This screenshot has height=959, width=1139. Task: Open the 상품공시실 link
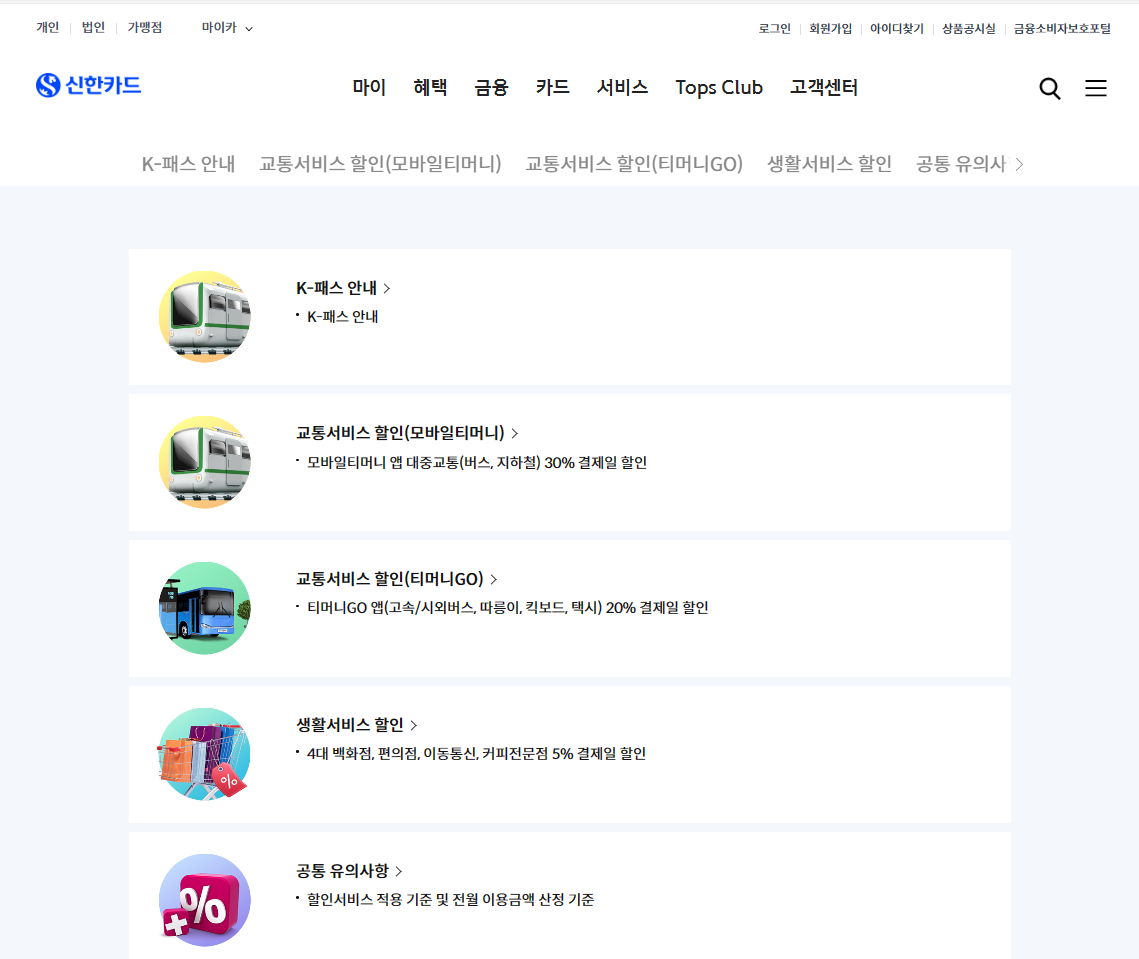(x=969, y=28)
